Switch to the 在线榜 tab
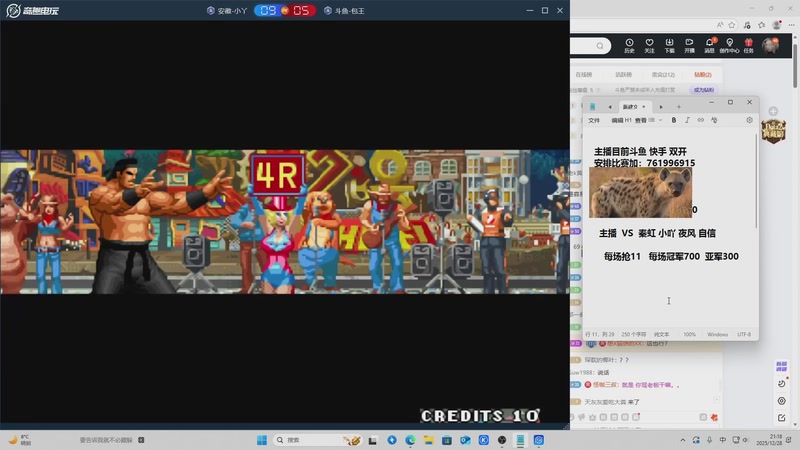 tap(584, 74)
